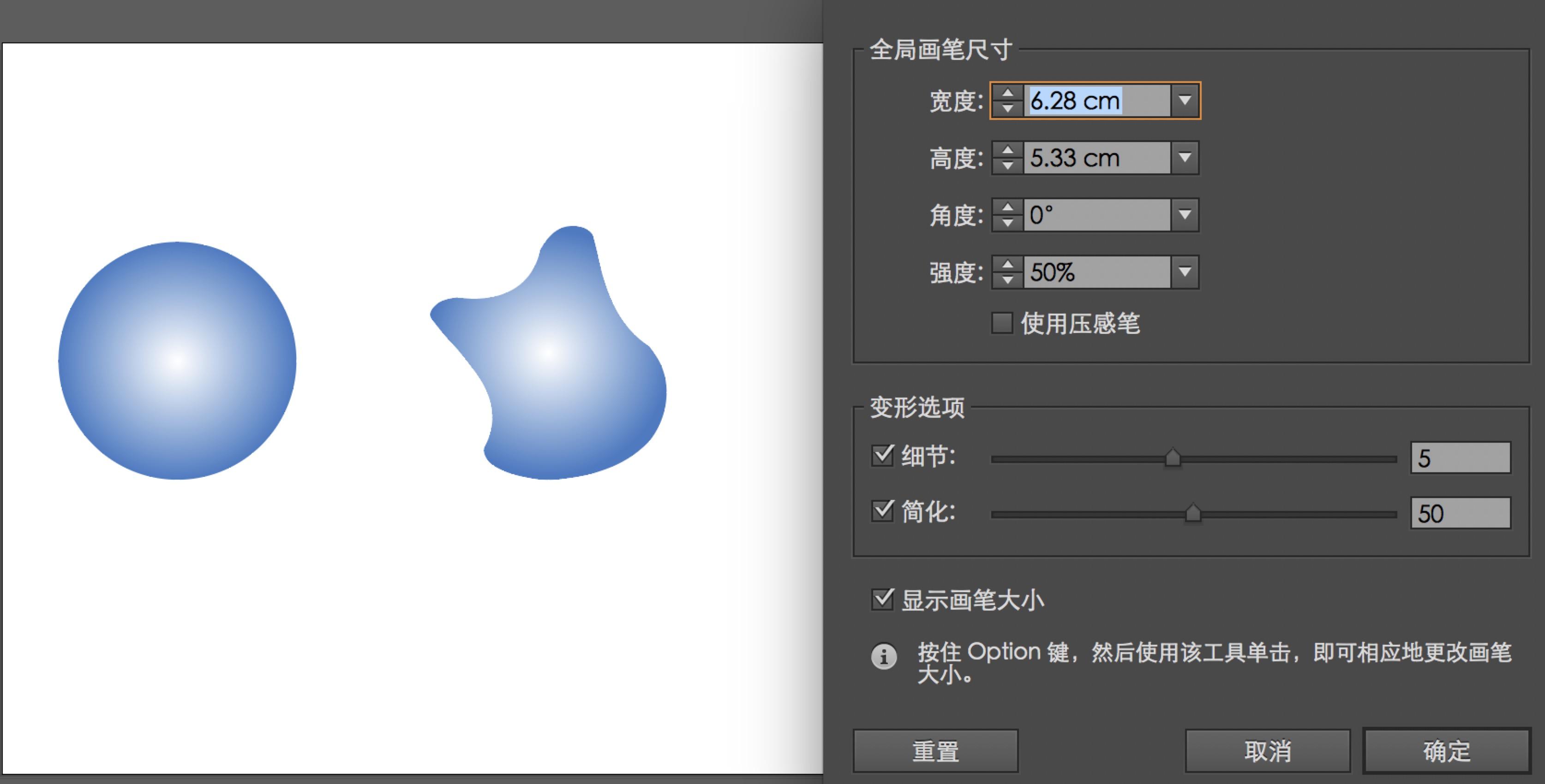Increase 高度 height with stepper up arrow

(1007, 150)
